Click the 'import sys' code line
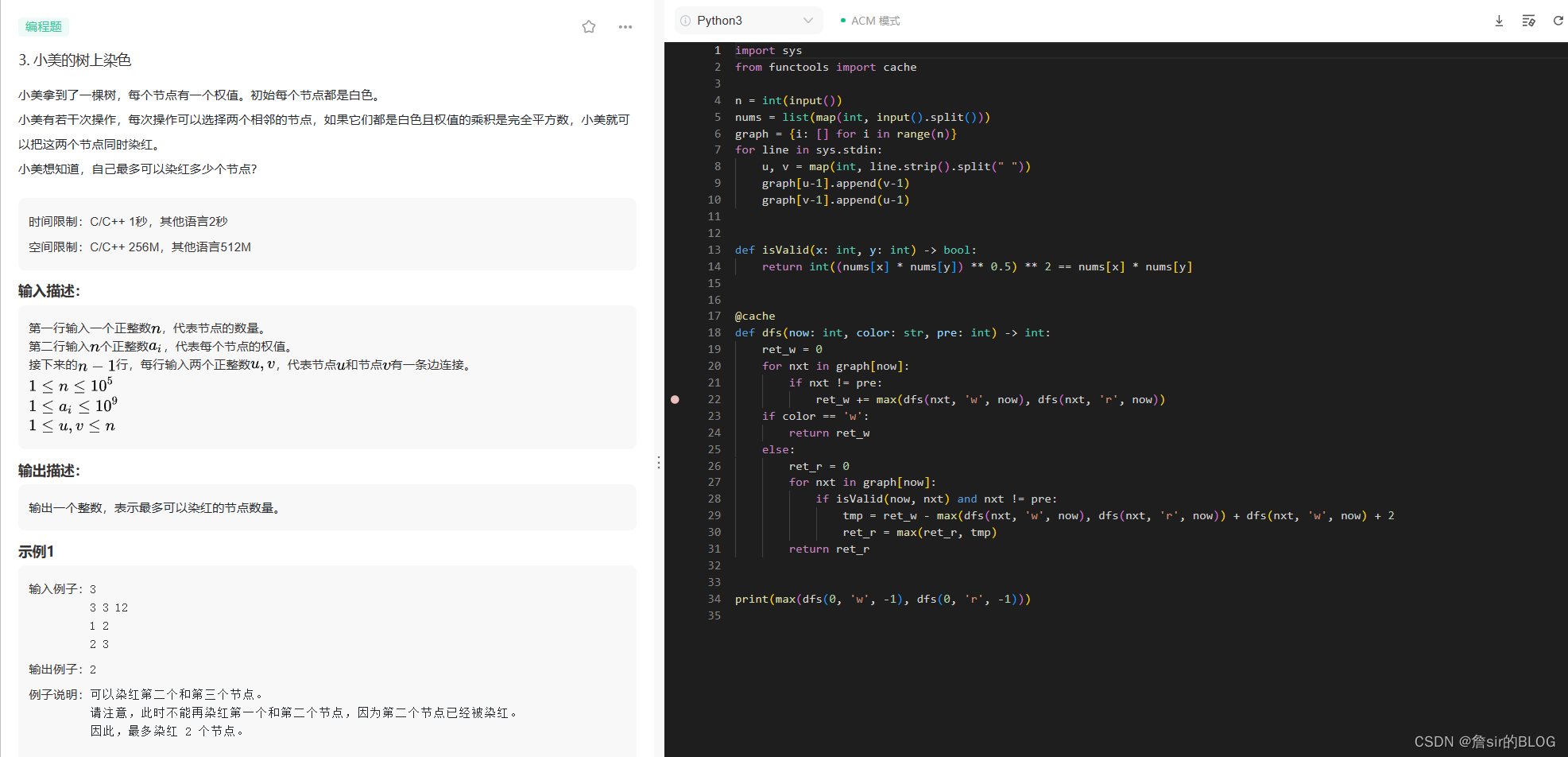 (768, 50)
